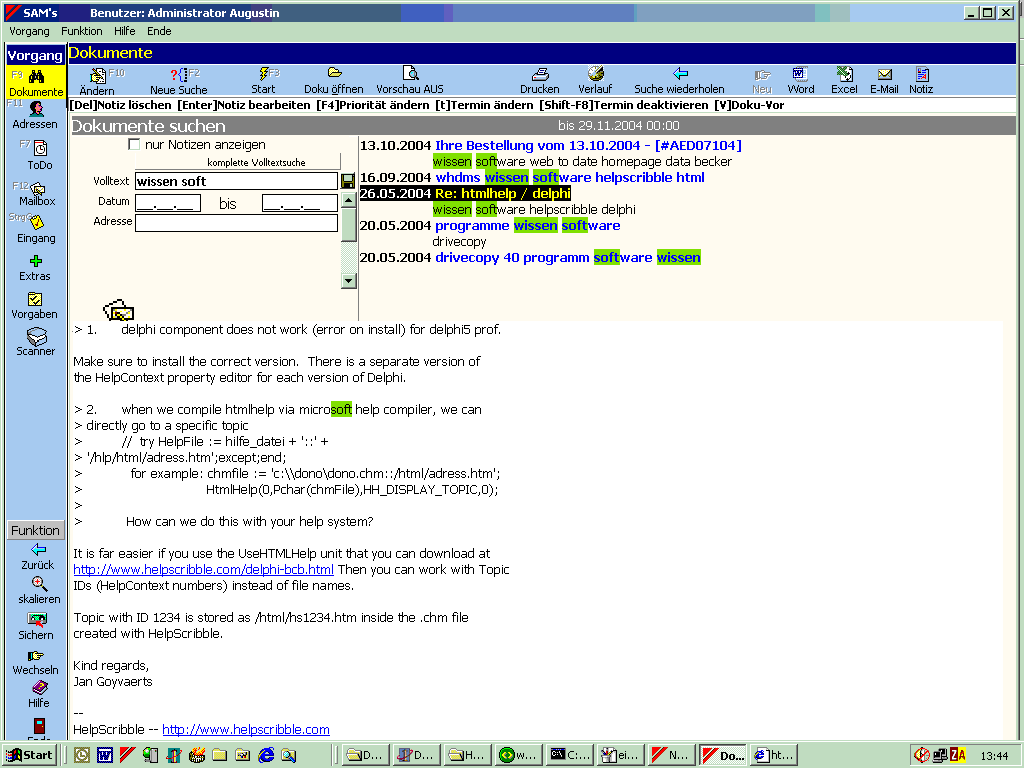
Task: Click Doku öffnen folder icon
Action: click(334, 81)
